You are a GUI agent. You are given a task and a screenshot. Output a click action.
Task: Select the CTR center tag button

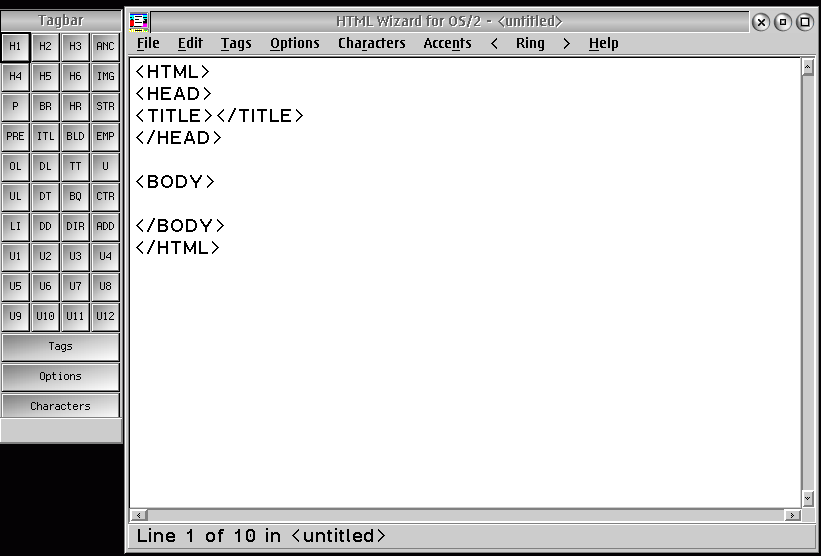[x=105, y=196]
